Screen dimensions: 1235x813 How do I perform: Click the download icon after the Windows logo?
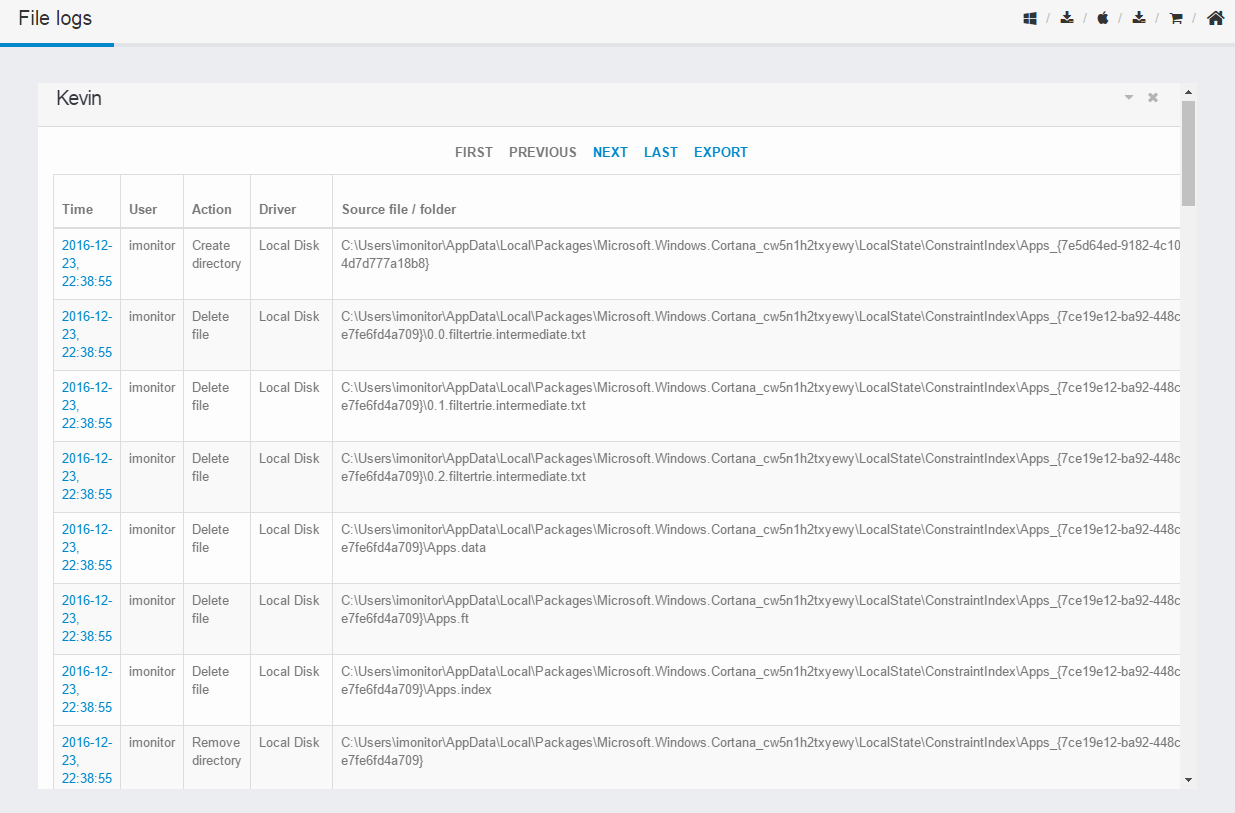1067,18
